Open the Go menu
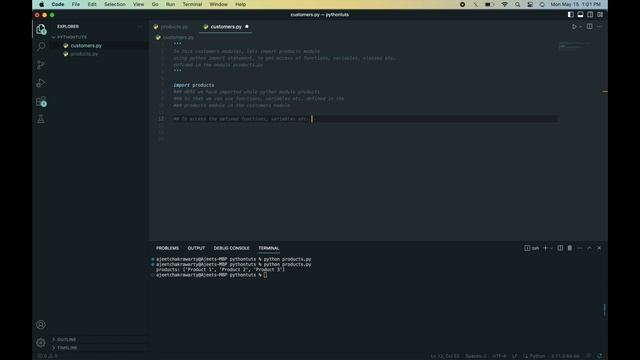The height and width of the screenshot is (360, 640). point(155,4)
